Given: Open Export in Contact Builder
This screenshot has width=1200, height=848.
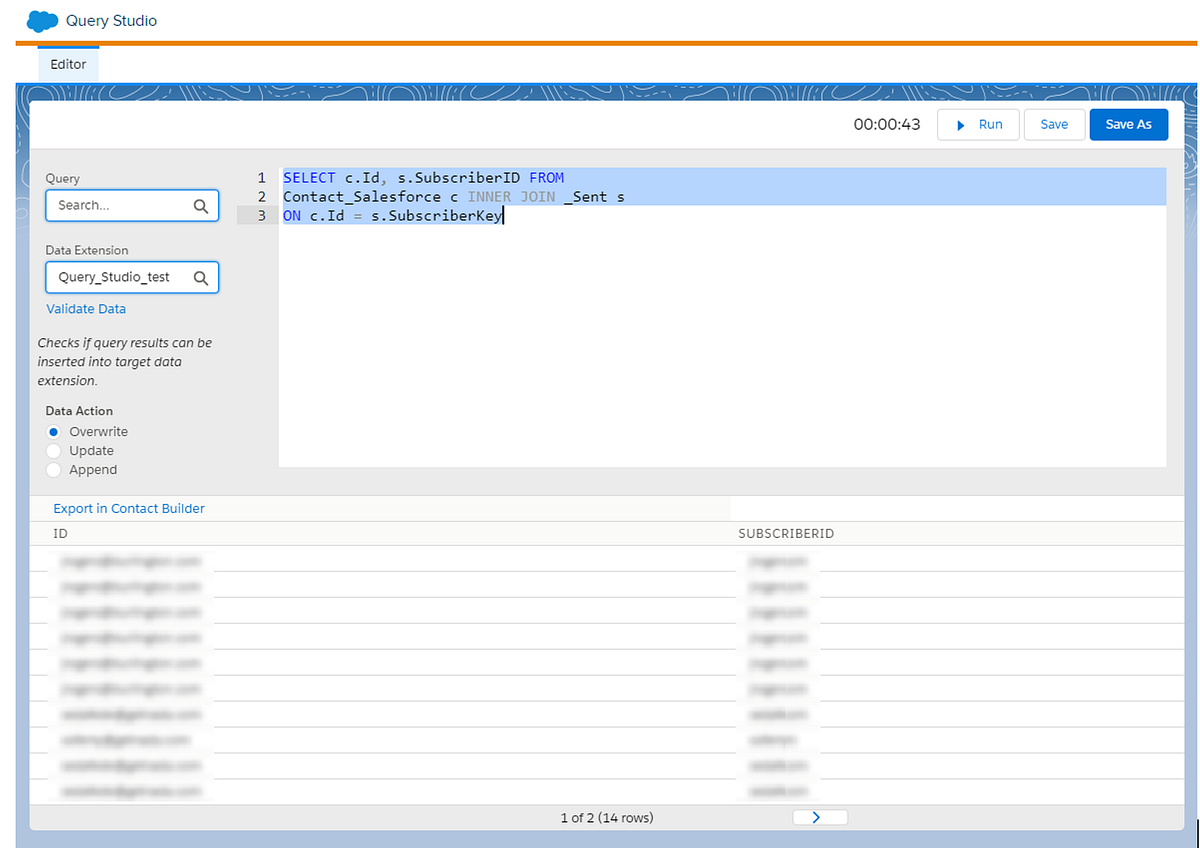Looking at the screenshot, I should pyautogui.click(x=128, y=508).
